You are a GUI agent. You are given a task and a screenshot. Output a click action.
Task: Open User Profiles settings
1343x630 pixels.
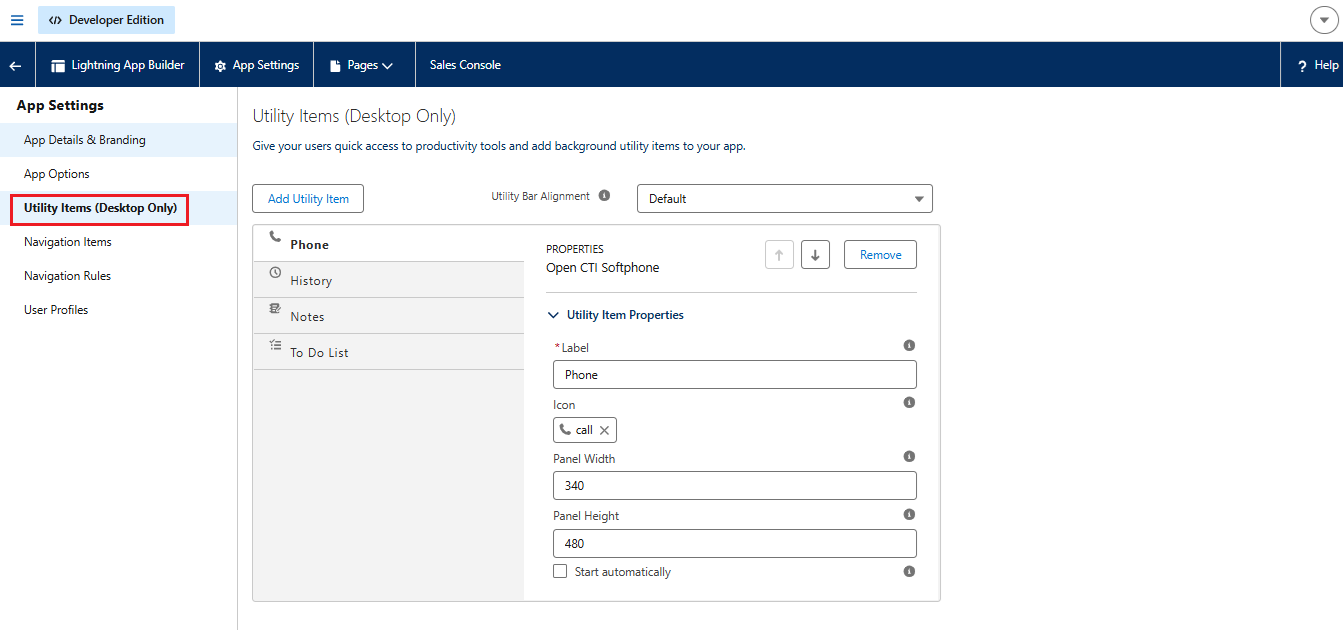tap(119, 310)
